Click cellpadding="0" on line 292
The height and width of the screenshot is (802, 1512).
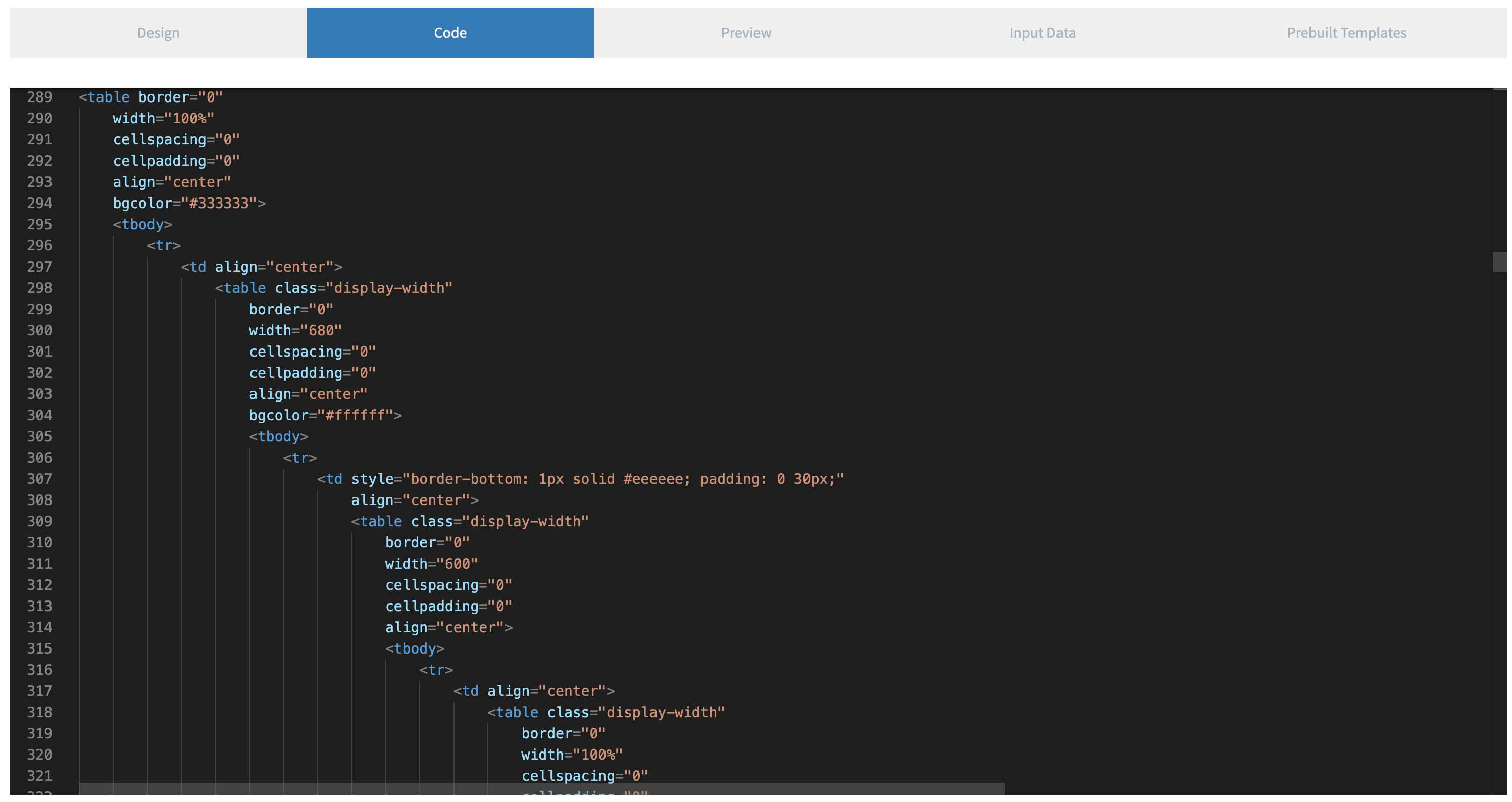(x=176, y=160)
